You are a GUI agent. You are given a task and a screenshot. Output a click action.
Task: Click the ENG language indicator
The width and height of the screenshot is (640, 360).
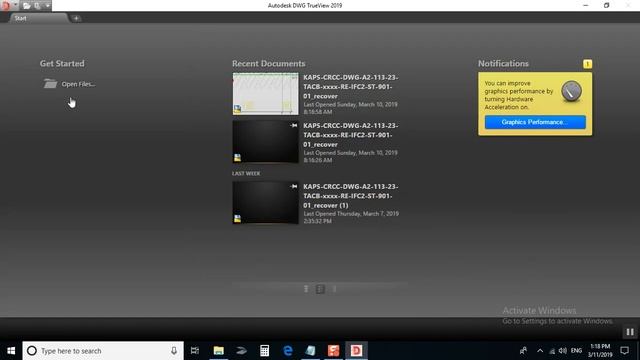576,351
